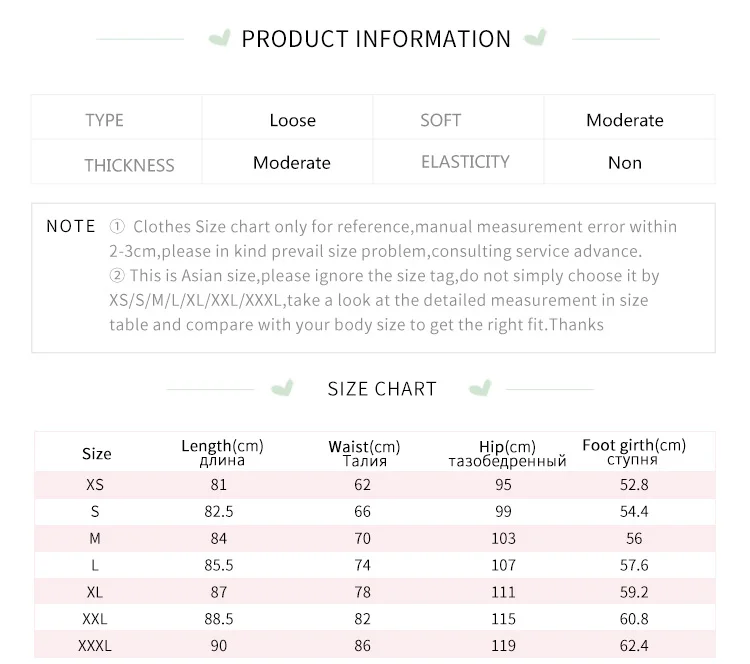The height and width of the screenshot is (664, 750).
Task: Click the leaf icon left of PRODUCT INFORMATION
Action: click(220, 38)
